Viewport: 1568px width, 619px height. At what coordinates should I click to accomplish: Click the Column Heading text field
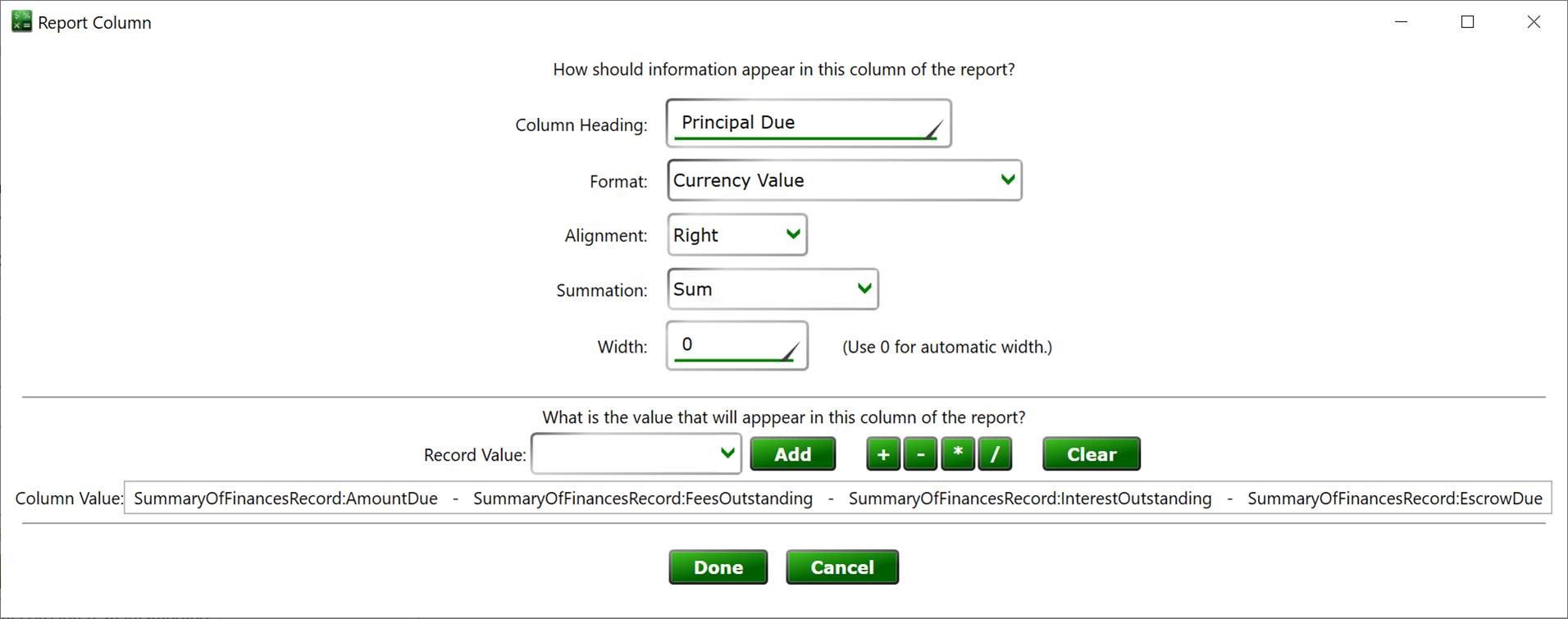point(807,123)
